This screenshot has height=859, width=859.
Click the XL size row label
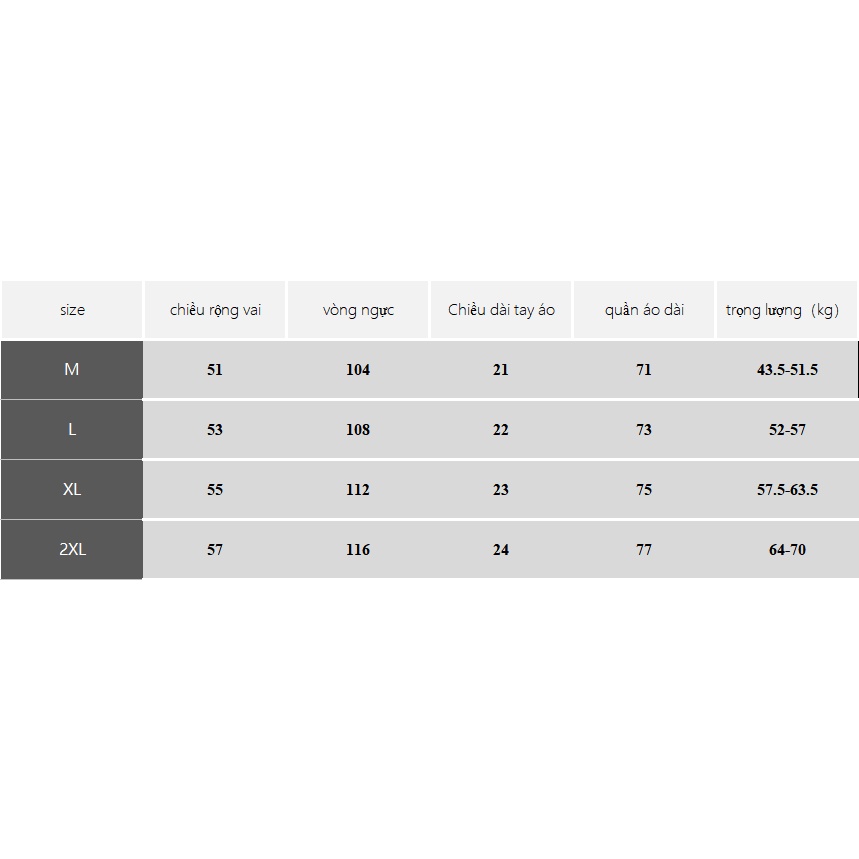click(72, 489)
